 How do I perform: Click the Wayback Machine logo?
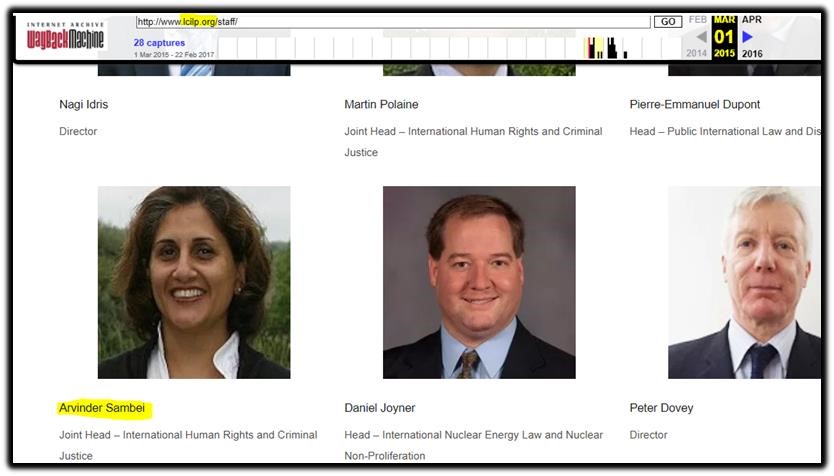pyautogui.click(x=65, y=36)
